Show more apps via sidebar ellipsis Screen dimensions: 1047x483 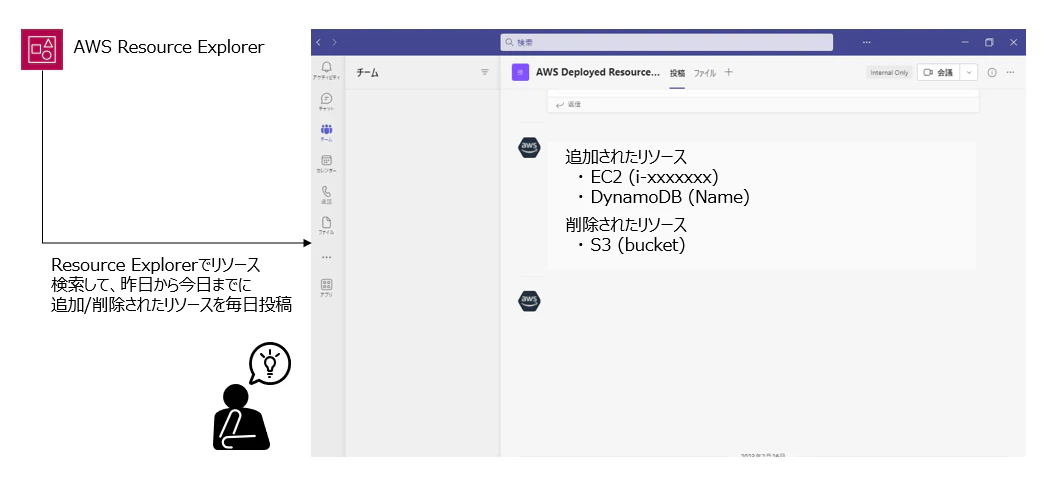327,257
